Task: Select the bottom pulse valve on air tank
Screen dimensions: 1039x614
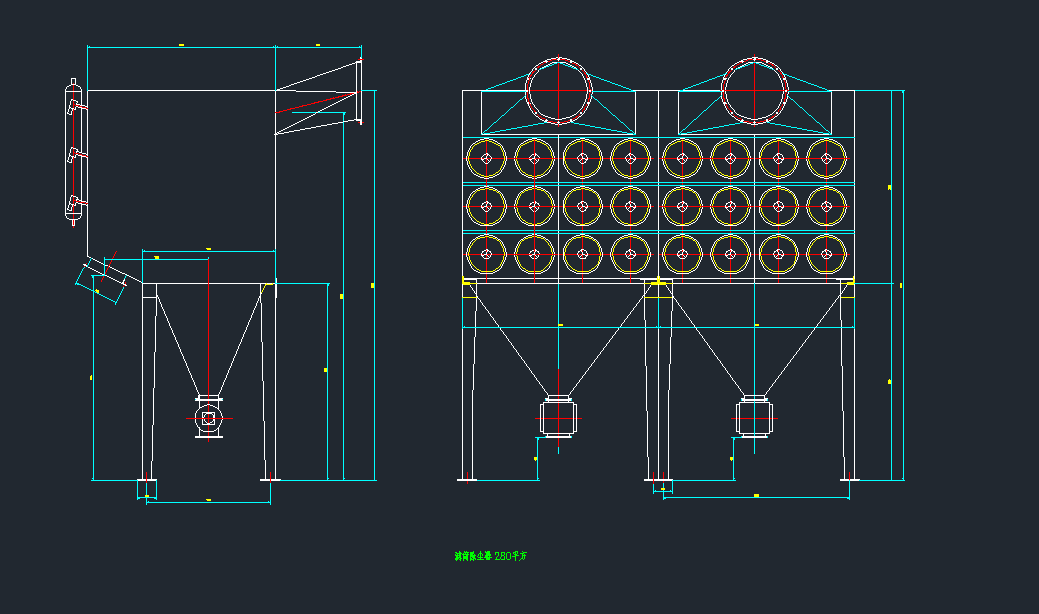Action: coord(74,205)
